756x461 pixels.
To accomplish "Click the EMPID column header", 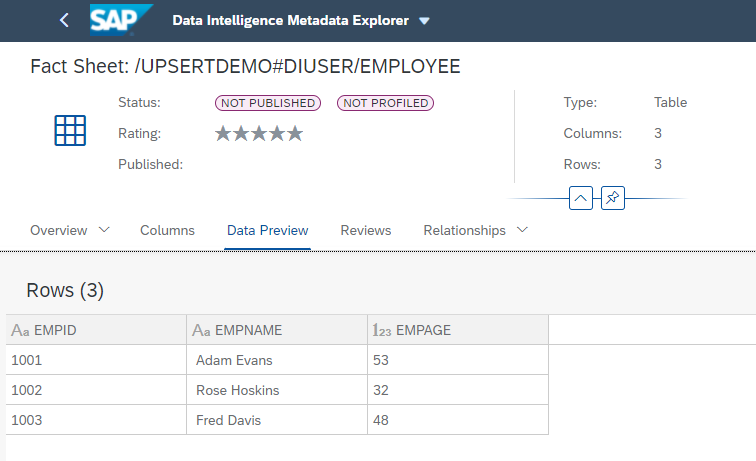I will click(55, 330).
